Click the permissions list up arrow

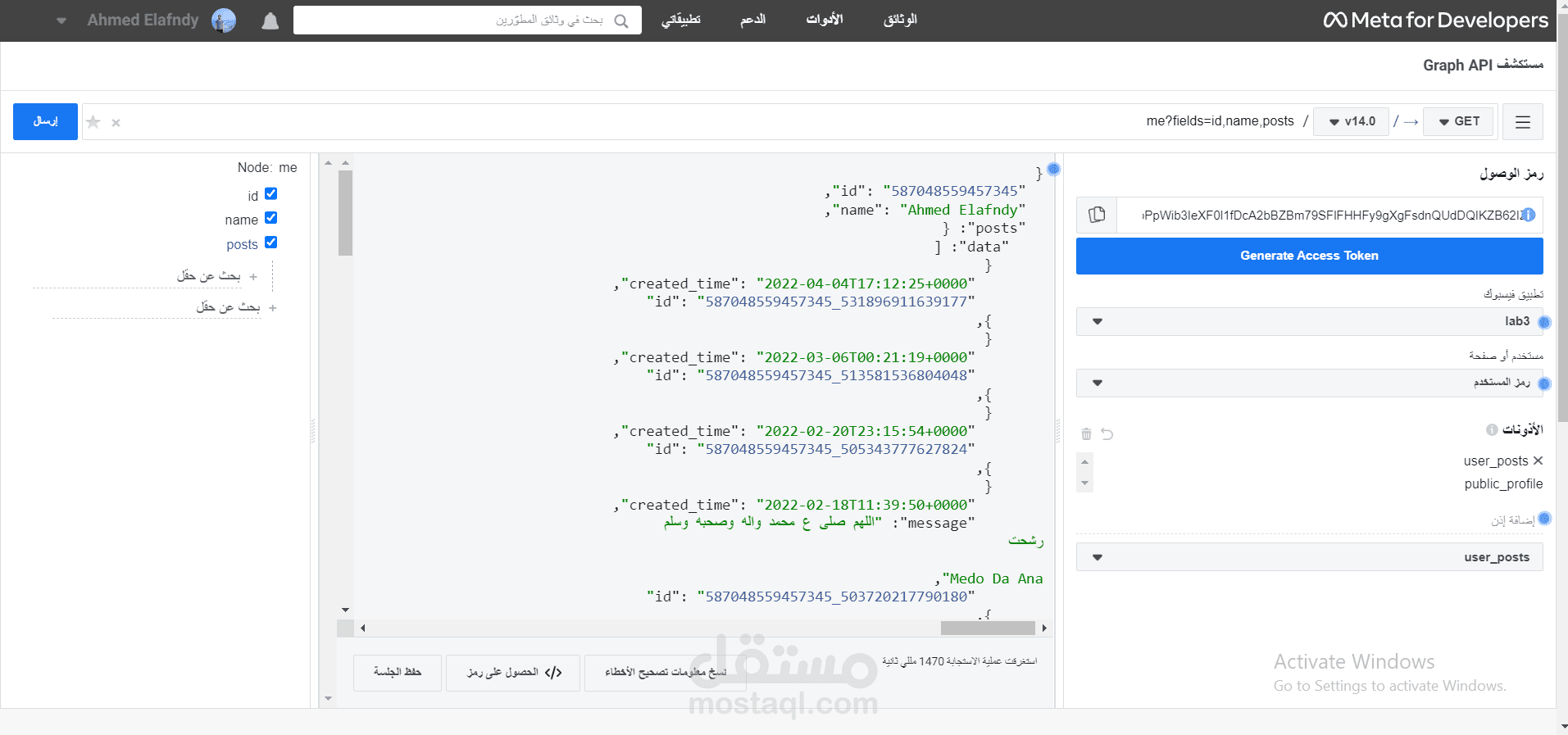[x=1085, y=462]
